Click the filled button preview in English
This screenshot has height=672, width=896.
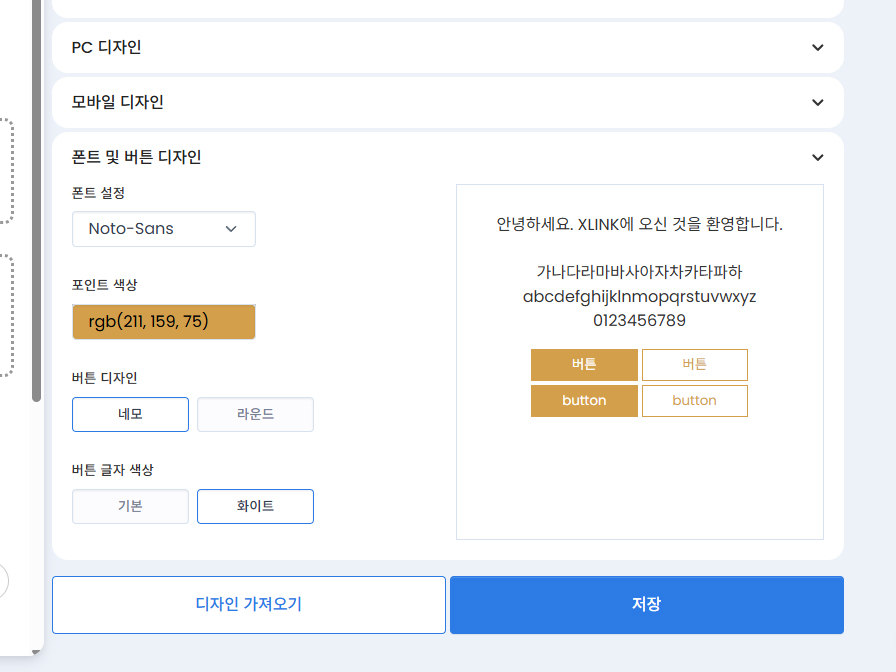[584, 400]
